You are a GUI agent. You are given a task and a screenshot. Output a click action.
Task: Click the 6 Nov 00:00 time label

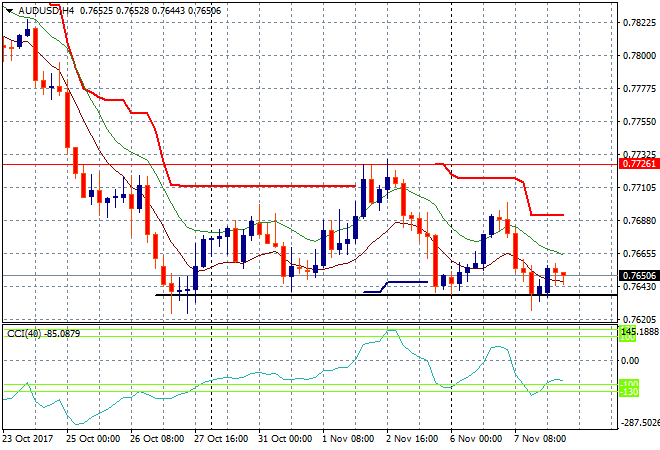(476, 439)
